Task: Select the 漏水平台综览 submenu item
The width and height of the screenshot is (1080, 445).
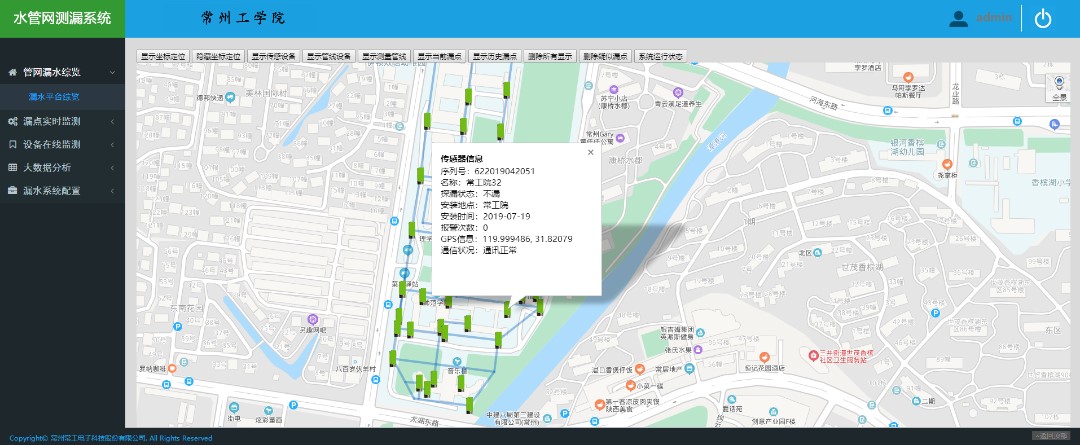Action: [x=54, y=97]
